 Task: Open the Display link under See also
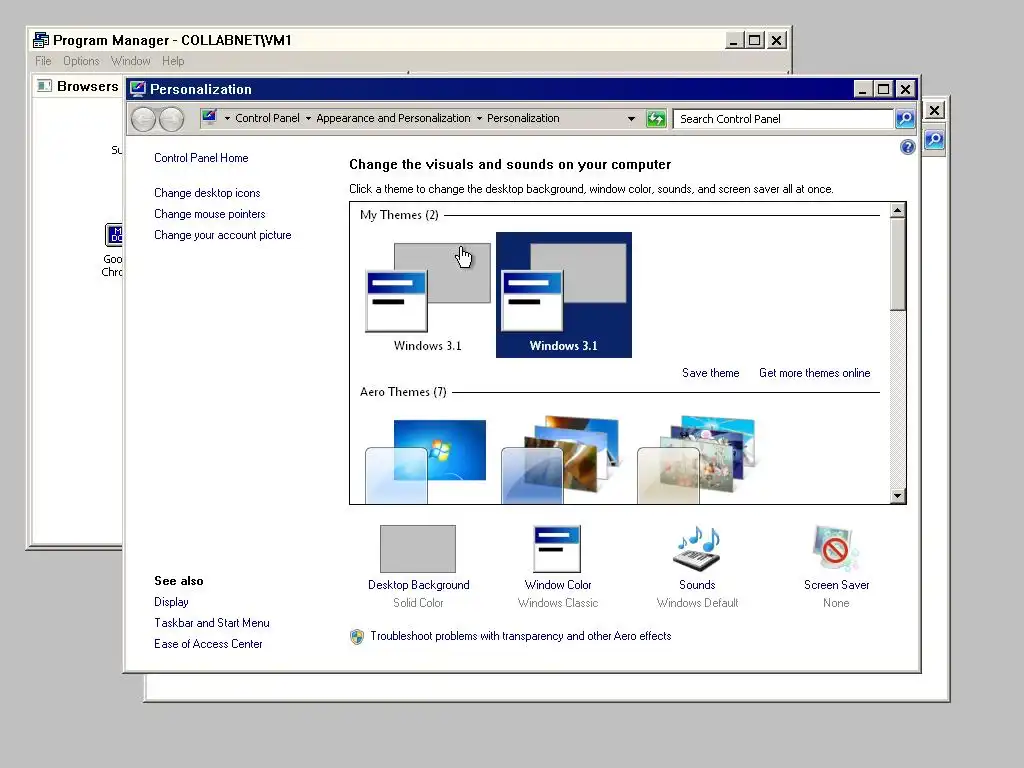pos(171,602)
